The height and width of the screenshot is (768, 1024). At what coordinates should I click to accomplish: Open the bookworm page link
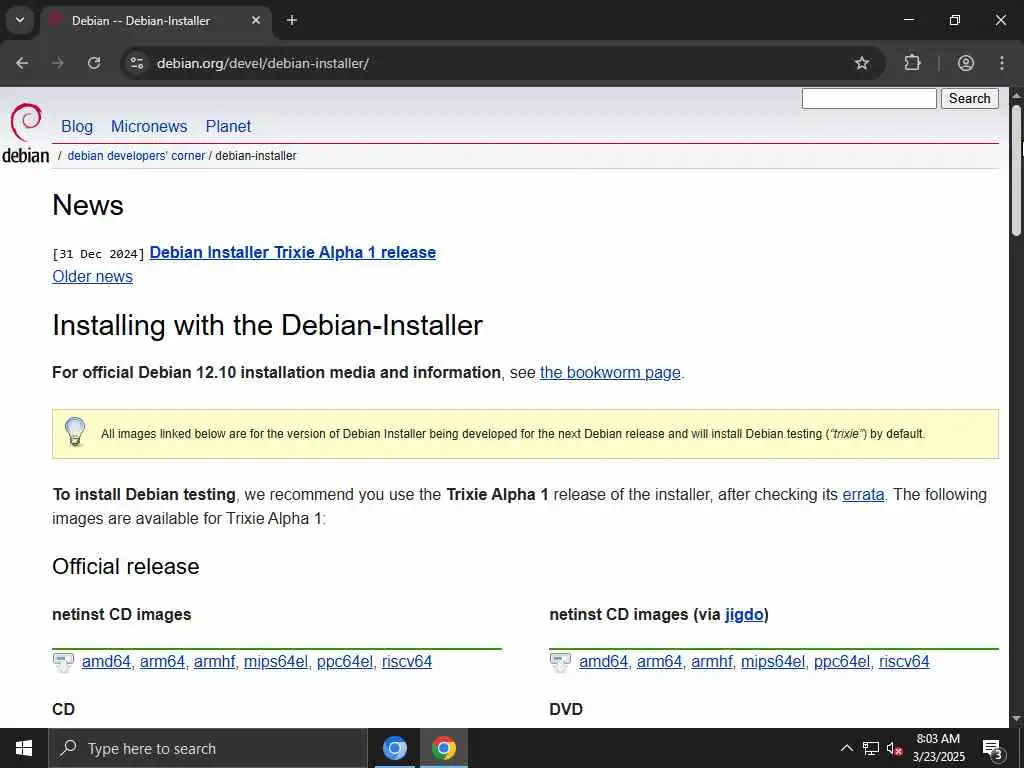pos(610,373)
